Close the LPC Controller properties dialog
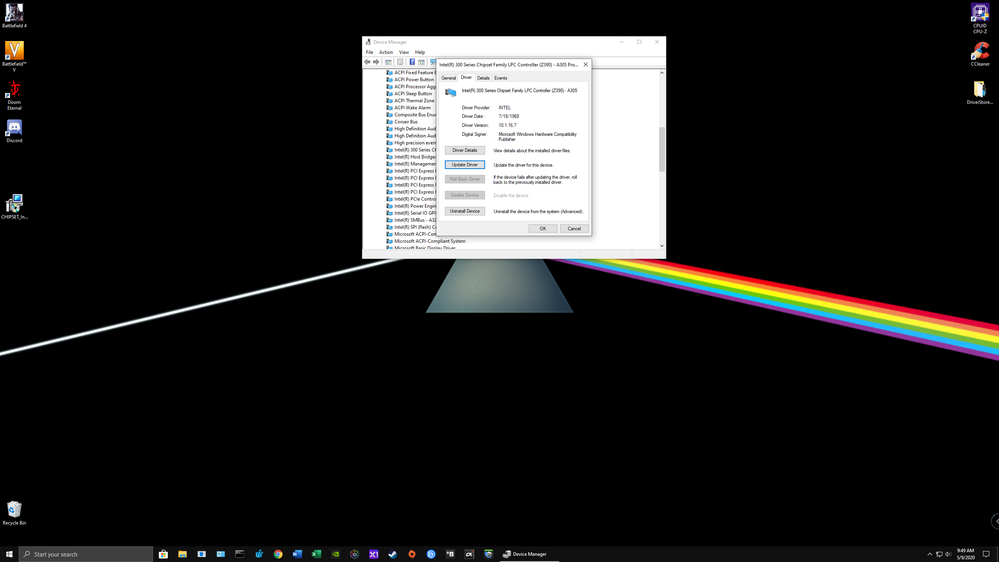Image resolution: width=999 pixels, height=562 pixels. (586, 64)
